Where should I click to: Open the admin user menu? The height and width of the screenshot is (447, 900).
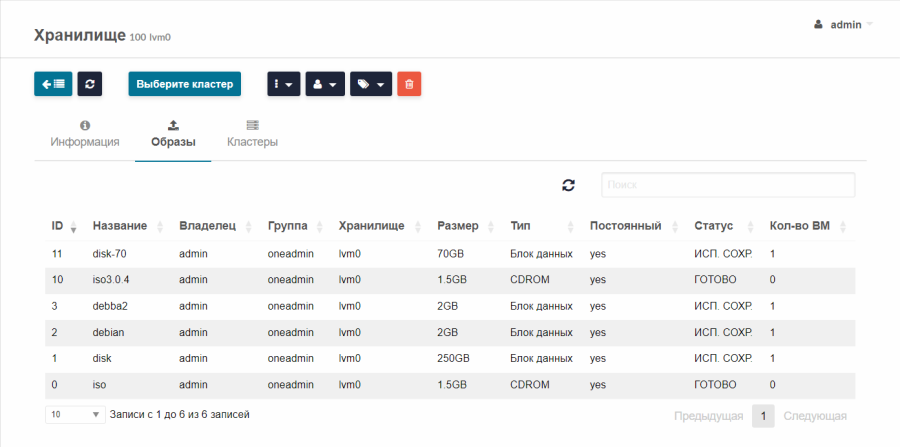pyautogui.click(x=843, y=25)
